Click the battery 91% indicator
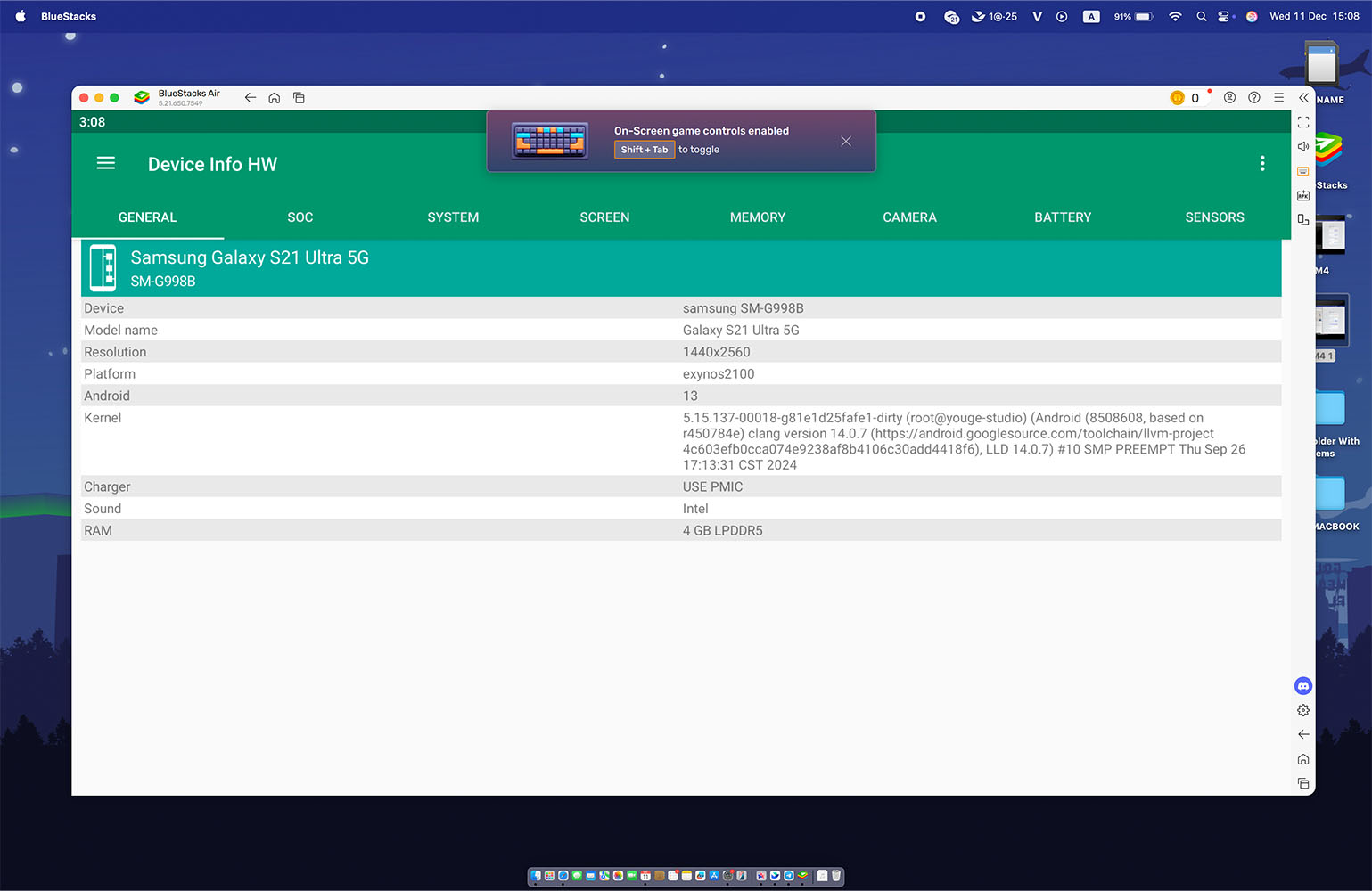This screenshot has width=1372, height=891. pos(1134,16)
